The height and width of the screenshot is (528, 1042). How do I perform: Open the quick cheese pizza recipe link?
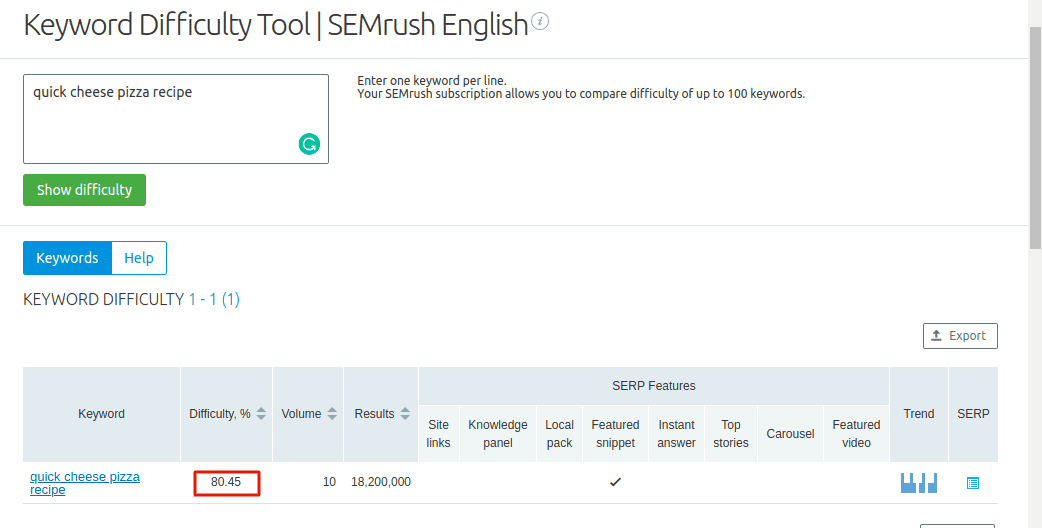tap(85, 484)
